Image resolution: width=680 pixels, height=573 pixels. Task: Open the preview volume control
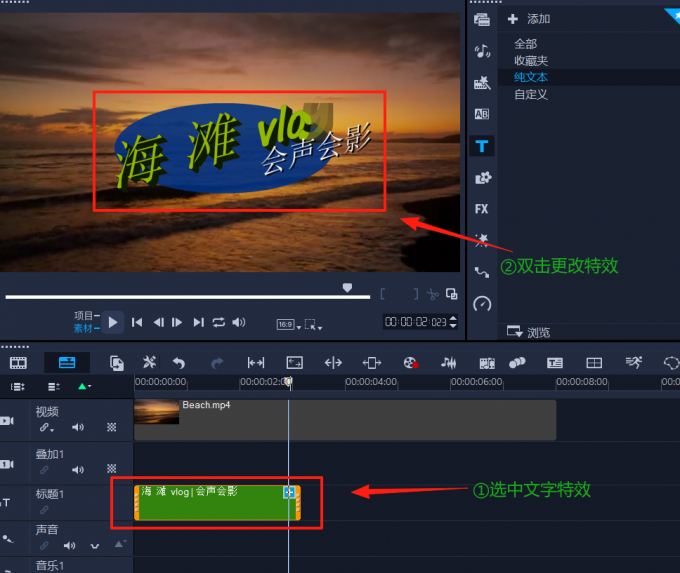(239, 322)
